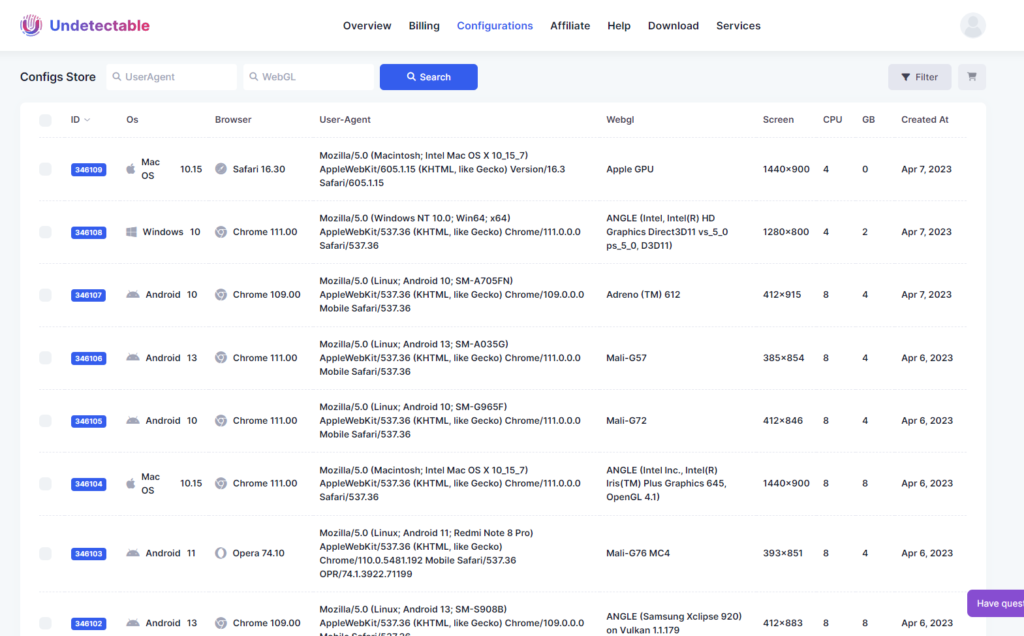Click the Screen column header
This screenshot has width=1024, height=636.
point(778,119)
